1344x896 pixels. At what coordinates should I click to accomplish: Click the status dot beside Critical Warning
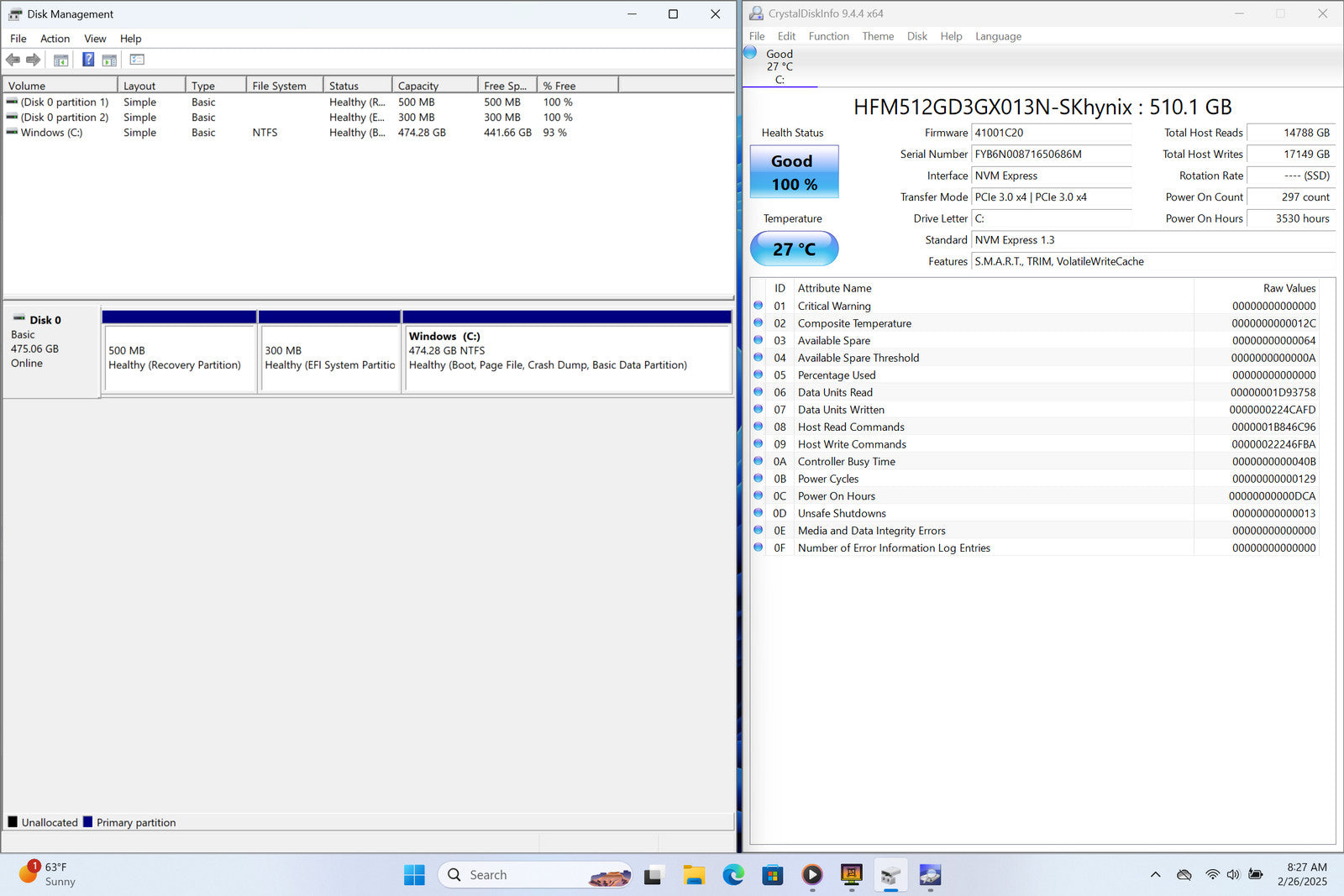(x=758, y=306)
